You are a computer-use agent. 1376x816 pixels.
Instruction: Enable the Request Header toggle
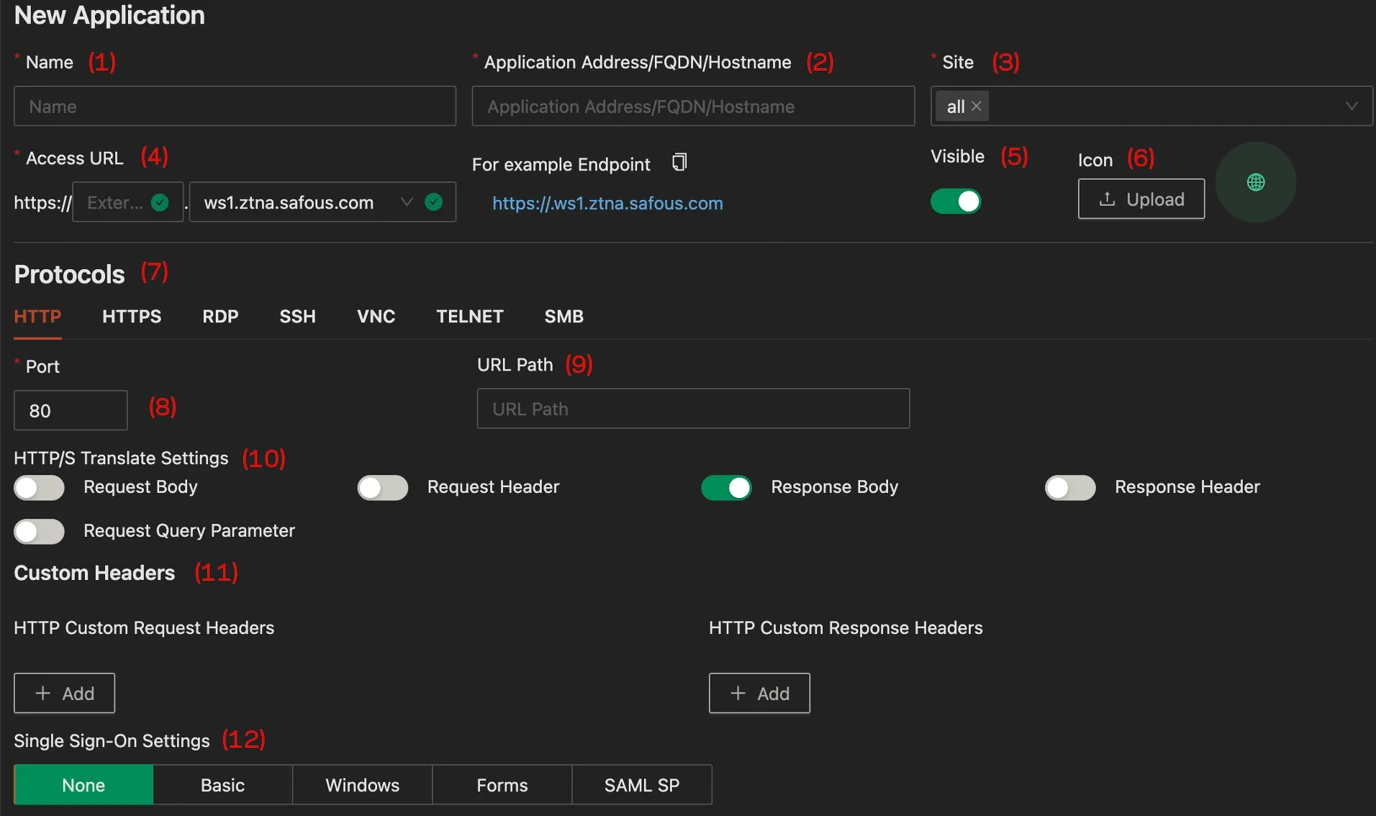[x=382, y=487]
